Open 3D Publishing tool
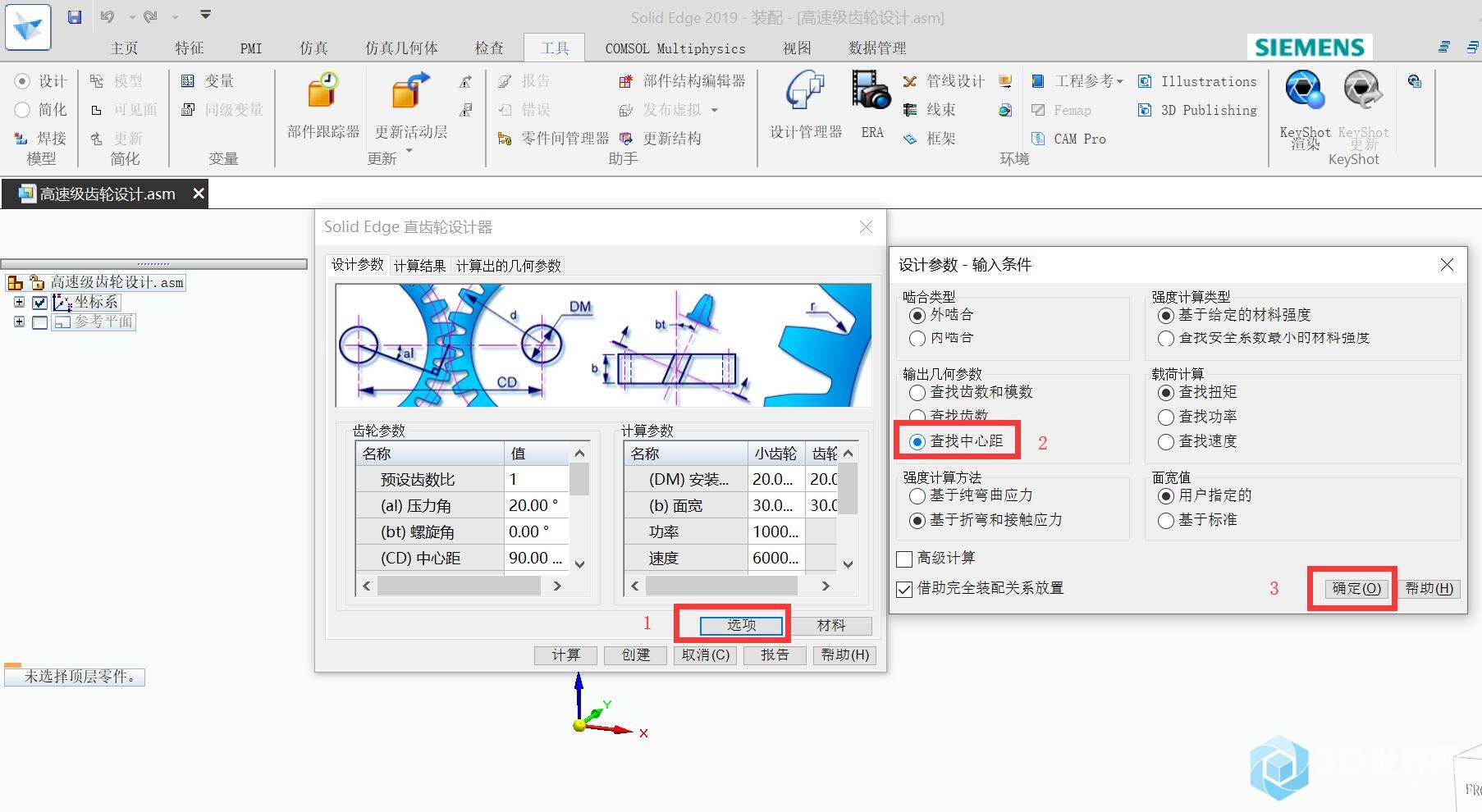 [x=1197, y=110]
